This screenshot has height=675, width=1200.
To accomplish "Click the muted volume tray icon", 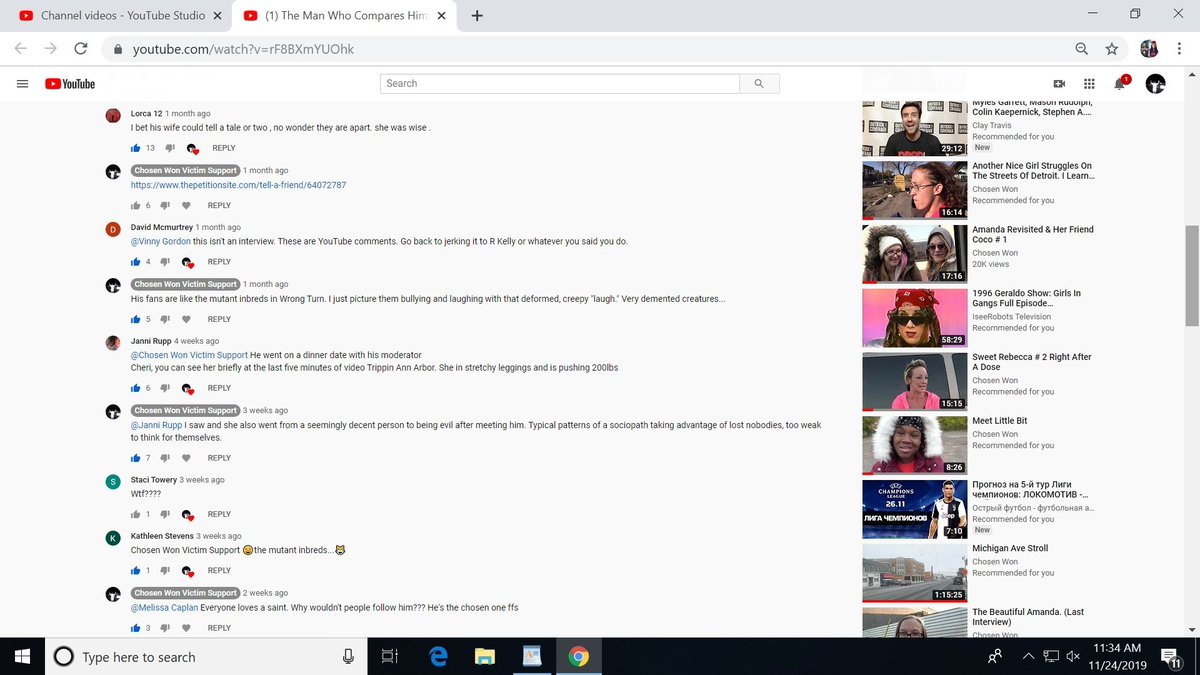I will 1073,656.
